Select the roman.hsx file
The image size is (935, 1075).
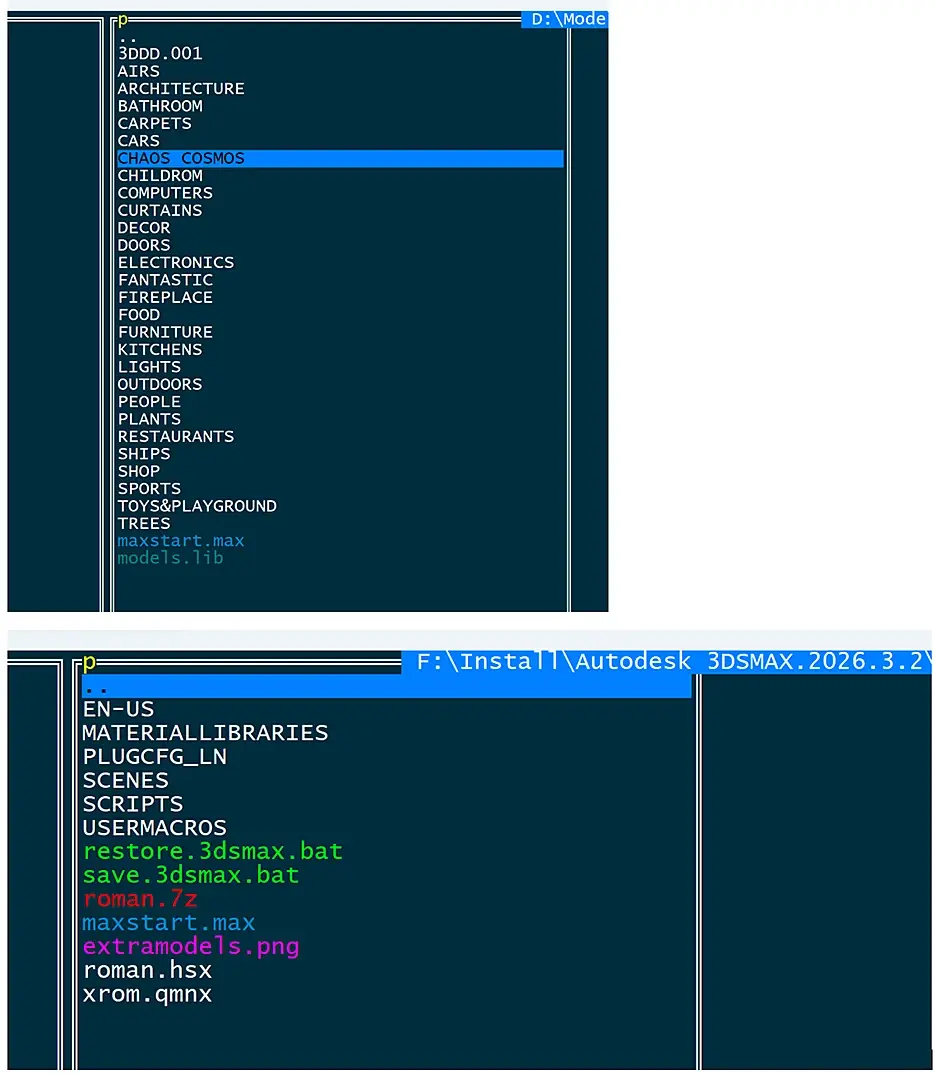(x=147, y=970)
